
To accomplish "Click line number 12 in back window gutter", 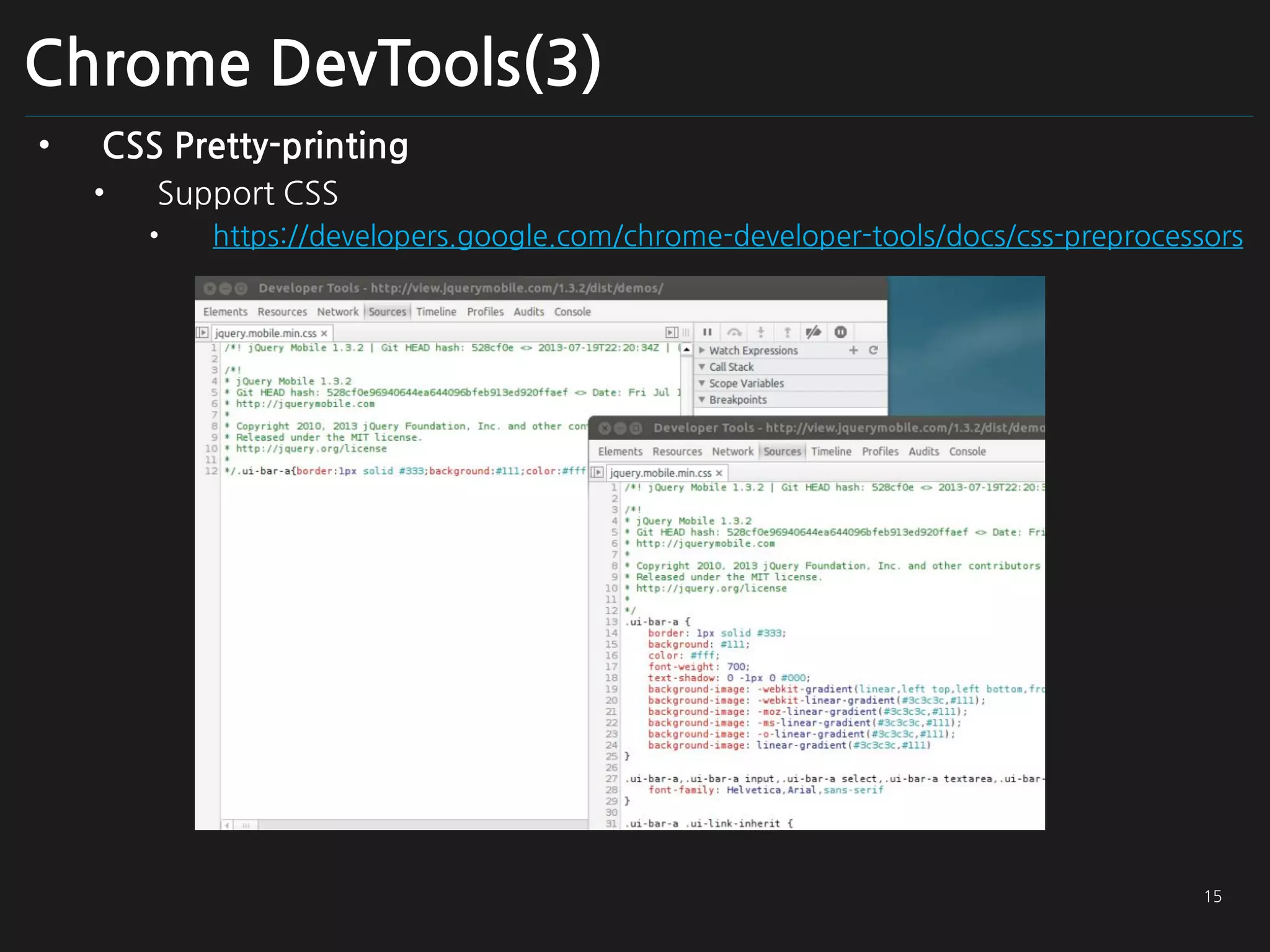I will pos(211,471).
